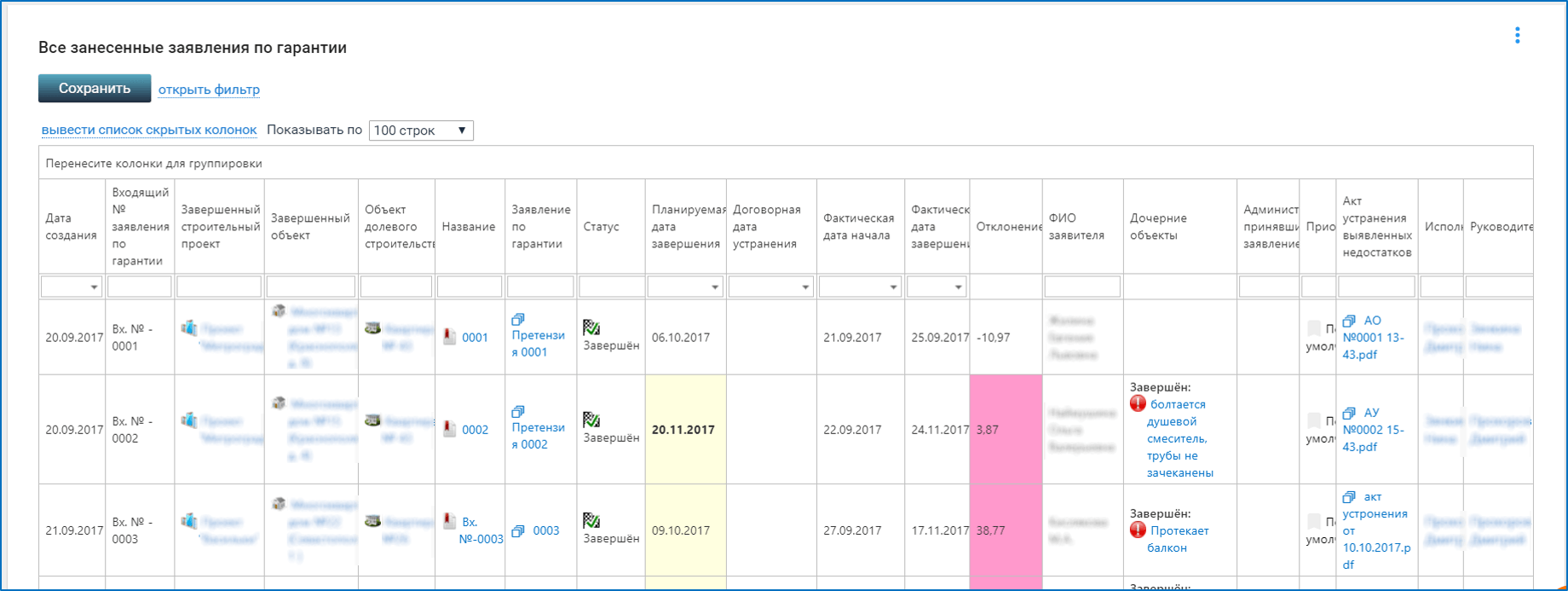Image resolution: width=1568 pixels, height=591 pixels.
Task: Click the finished-flag status icon in first row
Action: (x=591, y=327)
